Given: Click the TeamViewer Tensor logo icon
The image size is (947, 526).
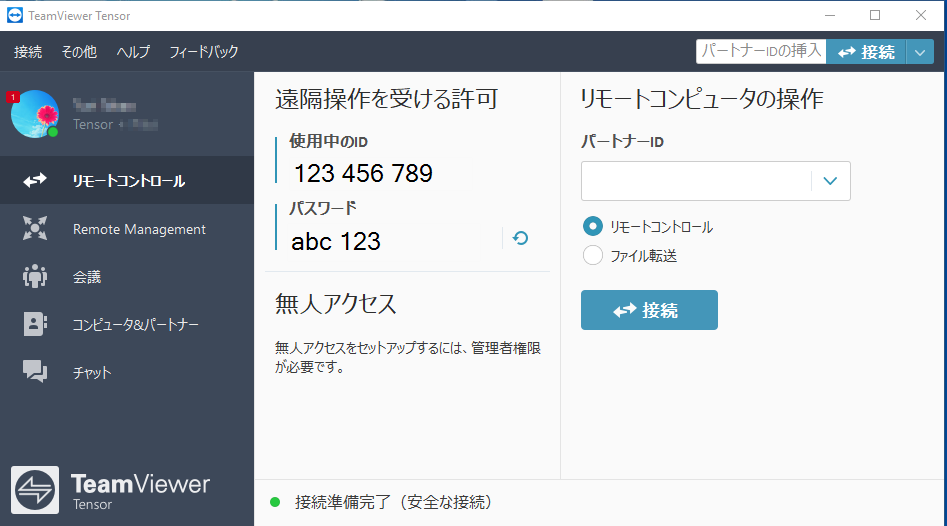Looking at the screenshot, I should click(35, 490).
